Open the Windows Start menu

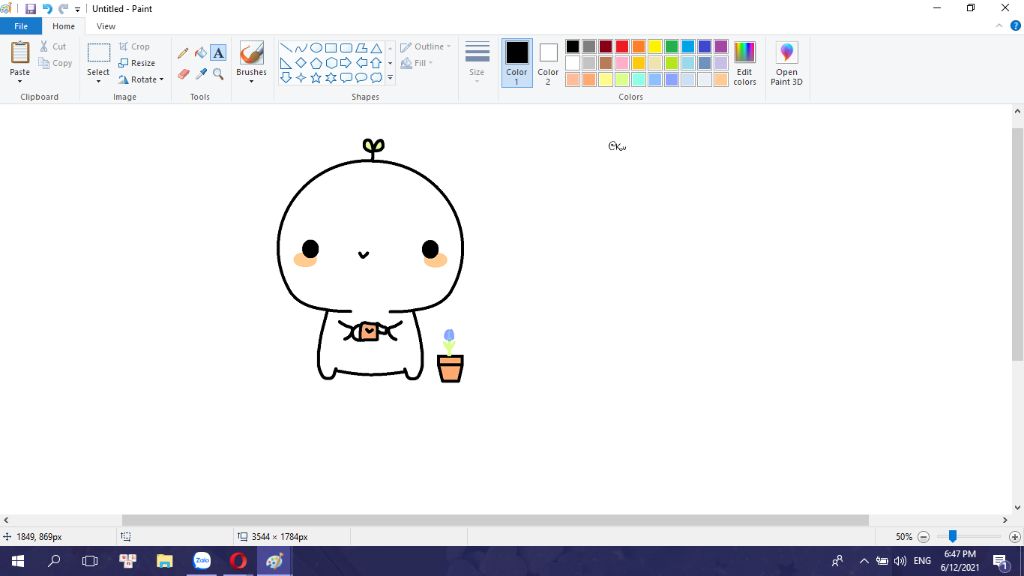(18, 561)
